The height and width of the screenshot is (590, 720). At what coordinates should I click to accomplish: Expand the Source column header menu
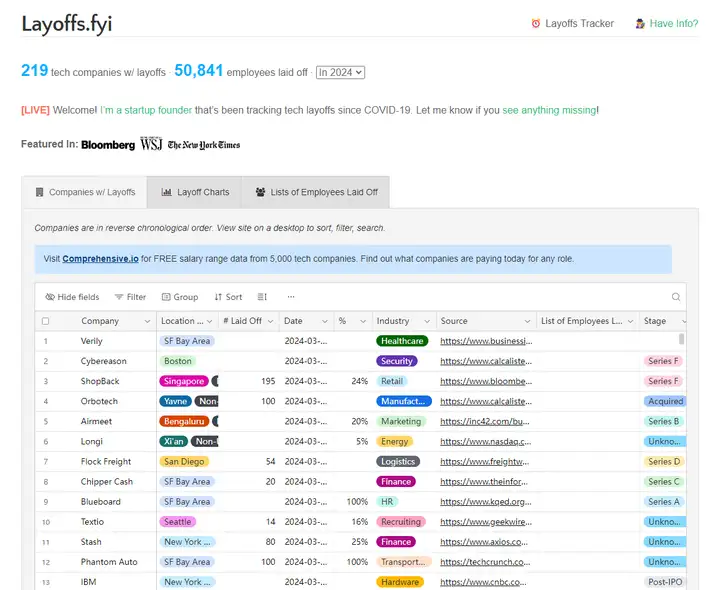527,321
